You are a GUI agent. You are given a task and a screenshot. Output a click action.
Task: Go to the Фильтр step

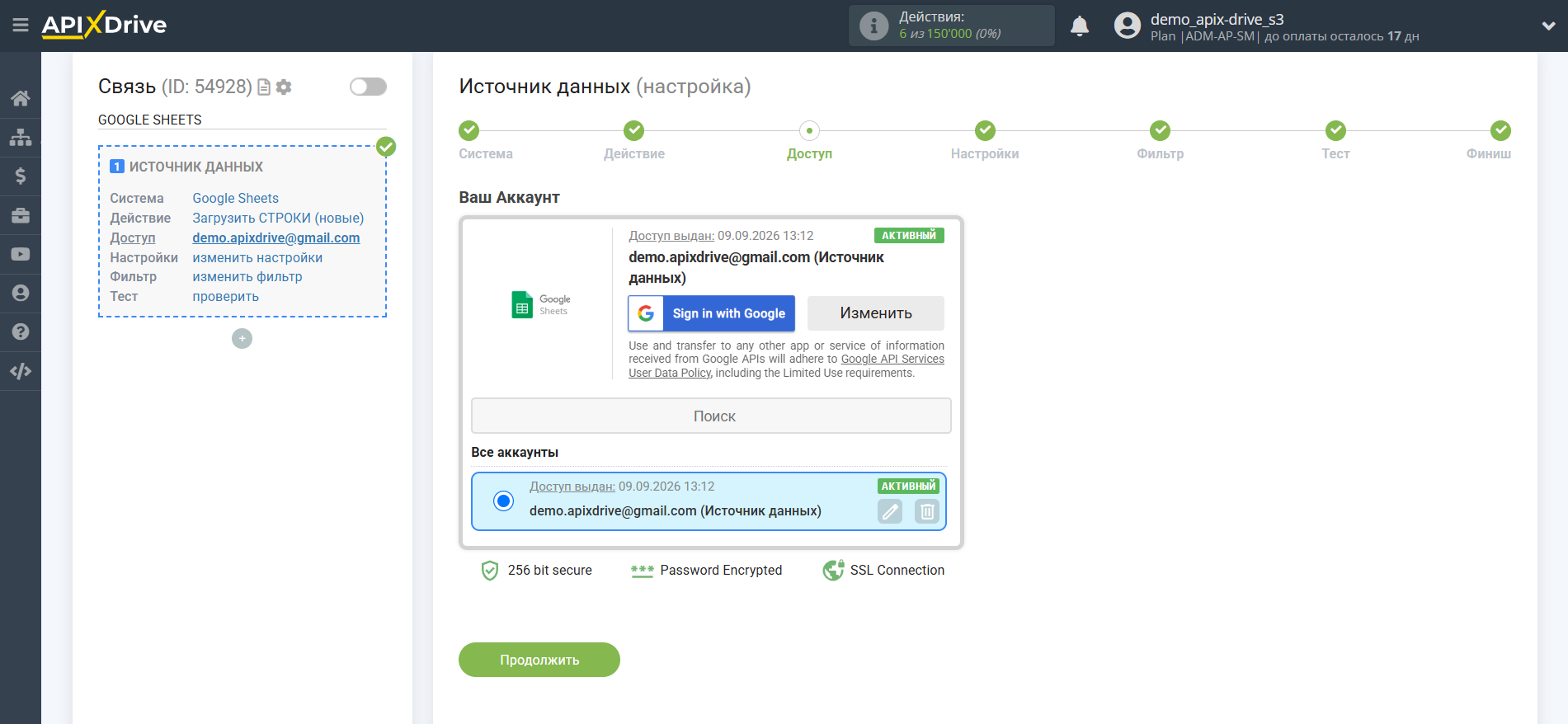pos(1160,141)
